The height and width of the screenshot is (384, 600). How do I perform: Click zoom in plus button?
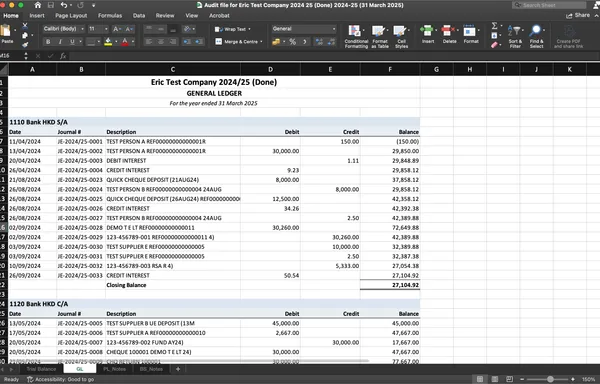tap(573, 379)
